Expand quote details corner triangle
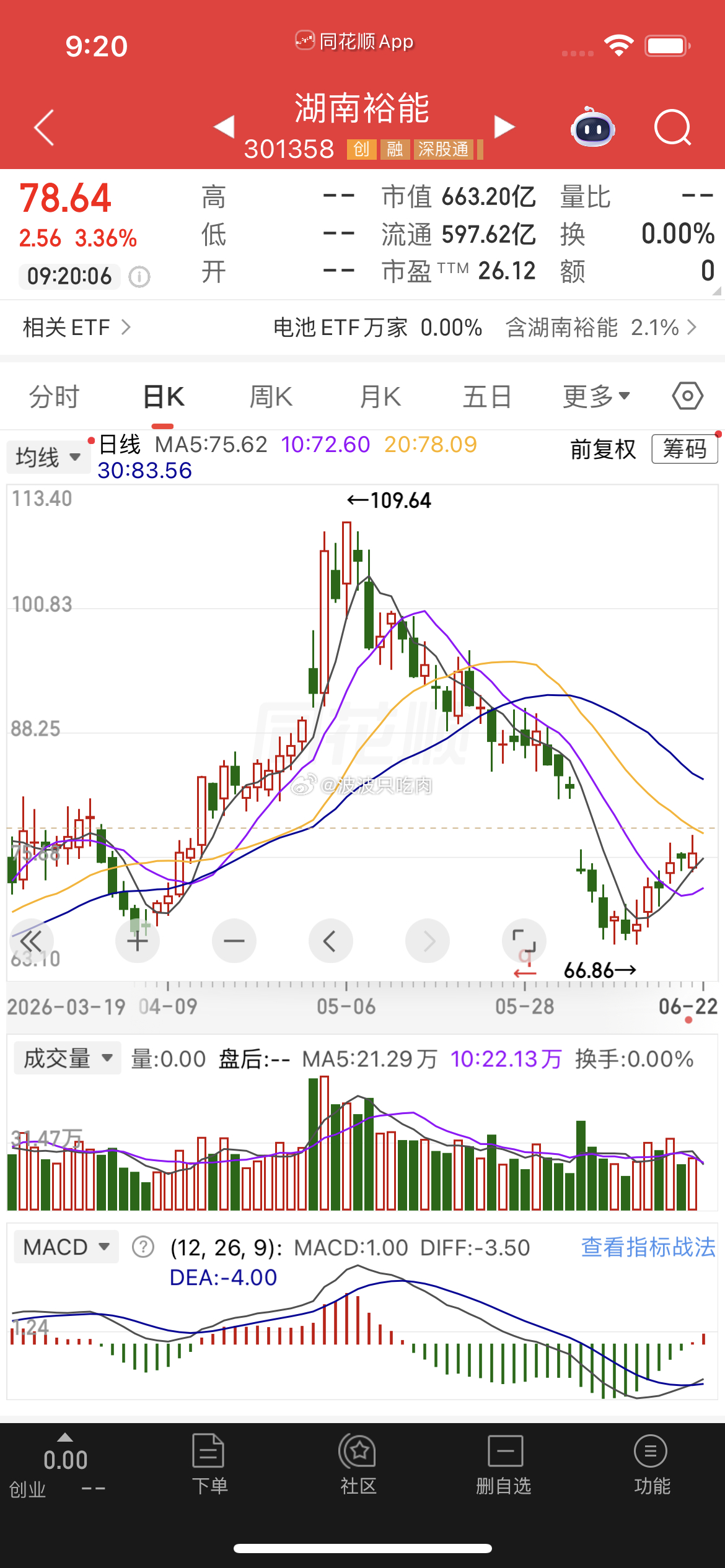This screenshot has width=725, height=1568. point(717,290)
